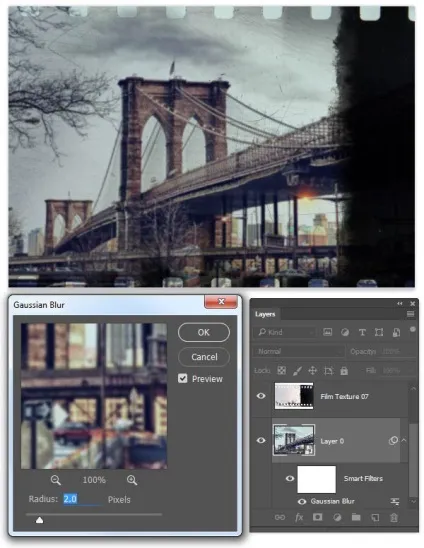
Task: Zoom in the Gaussian Blur preview
Action: point(132,480)
